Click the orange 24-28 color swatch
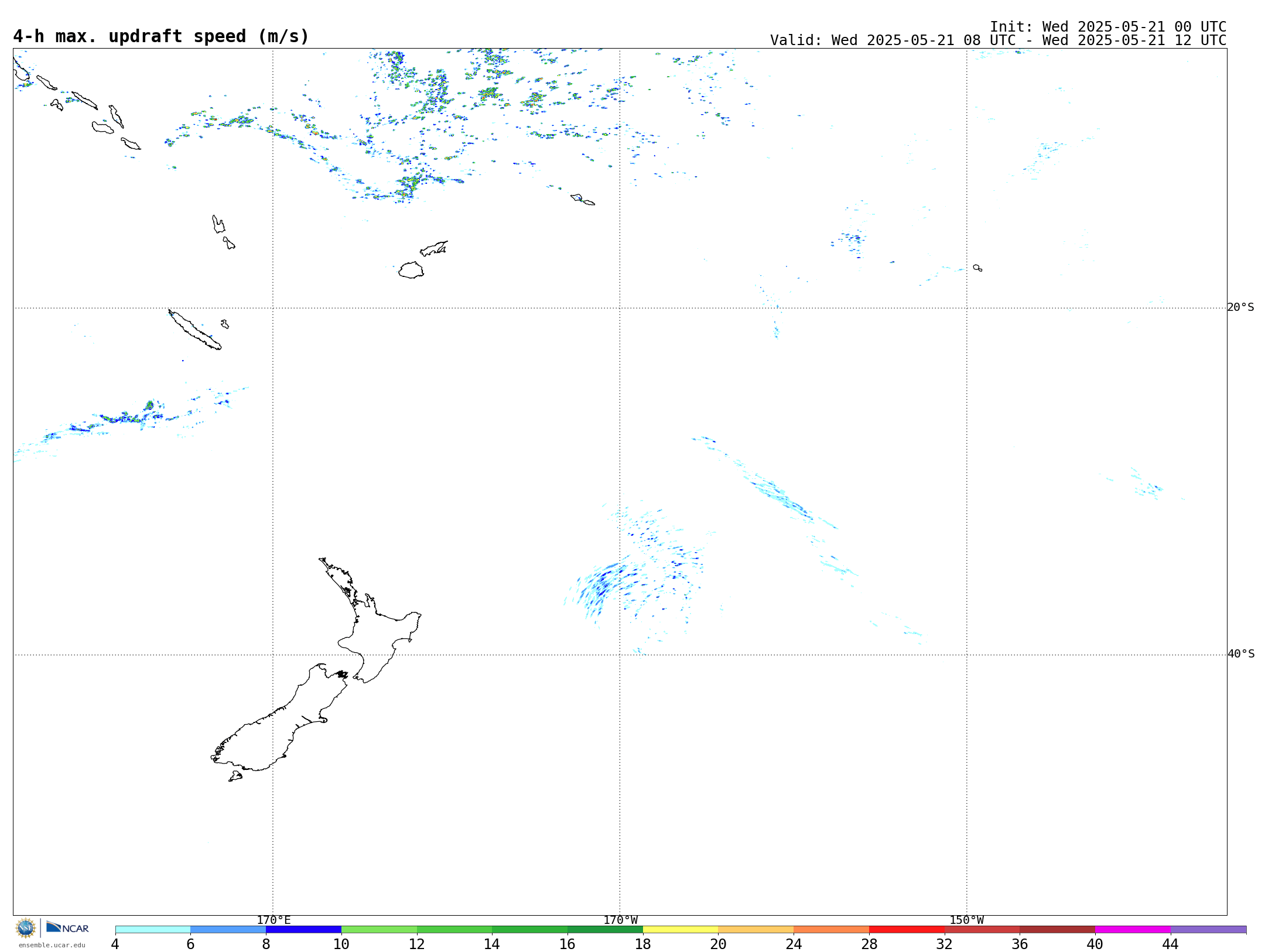 pos(832,930)
